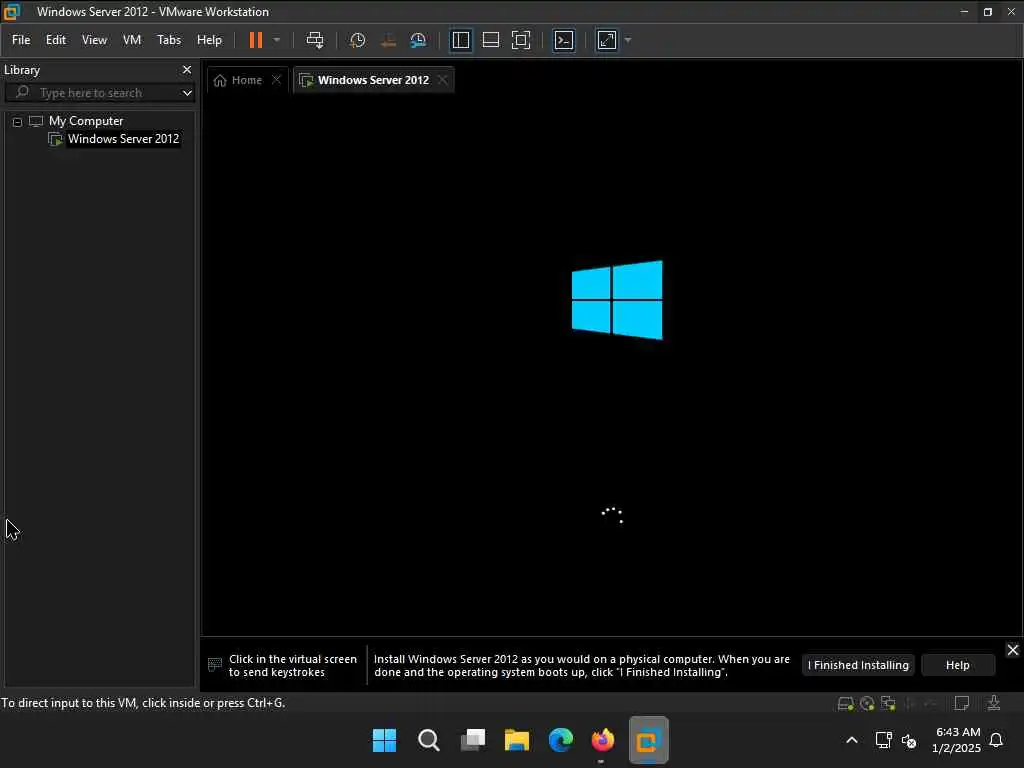Open the Help menu
Viewport: 1024px width, 768px height.
tap(209, 40)
